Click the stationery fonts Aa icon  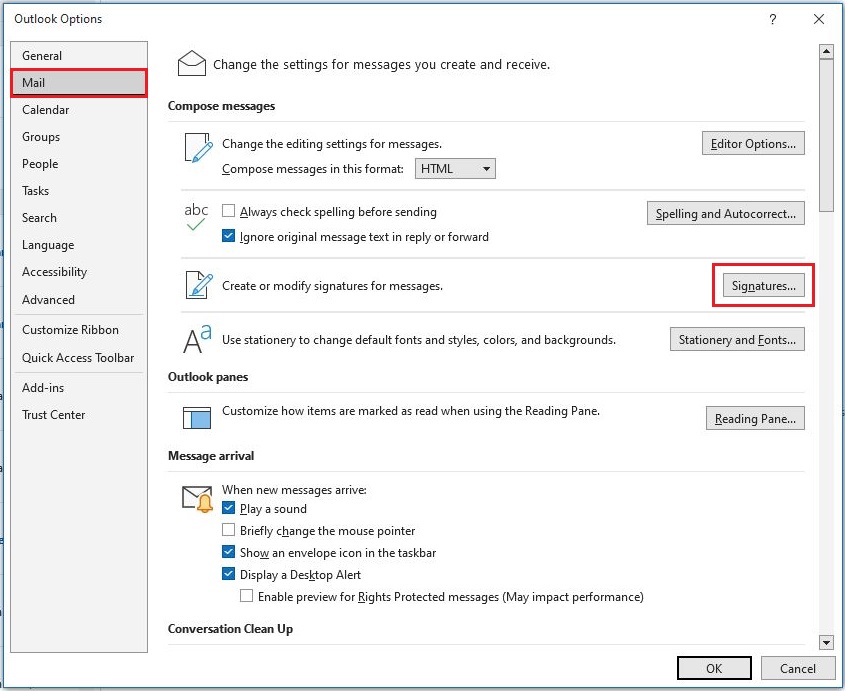coord(197,340)
